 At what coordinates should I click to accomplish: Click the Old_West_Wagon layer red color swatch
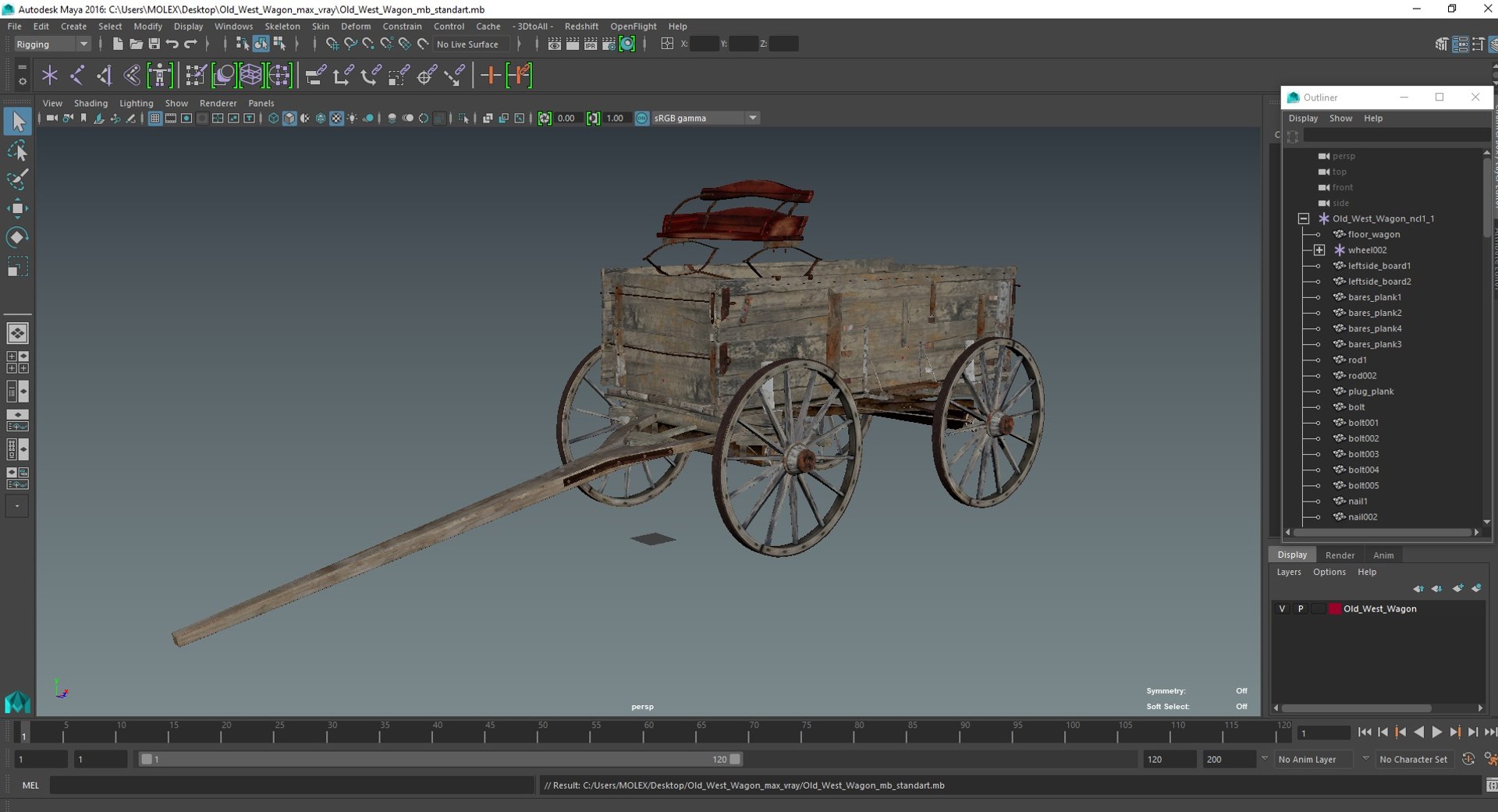pyautogui.click(x=1335, y=609)
